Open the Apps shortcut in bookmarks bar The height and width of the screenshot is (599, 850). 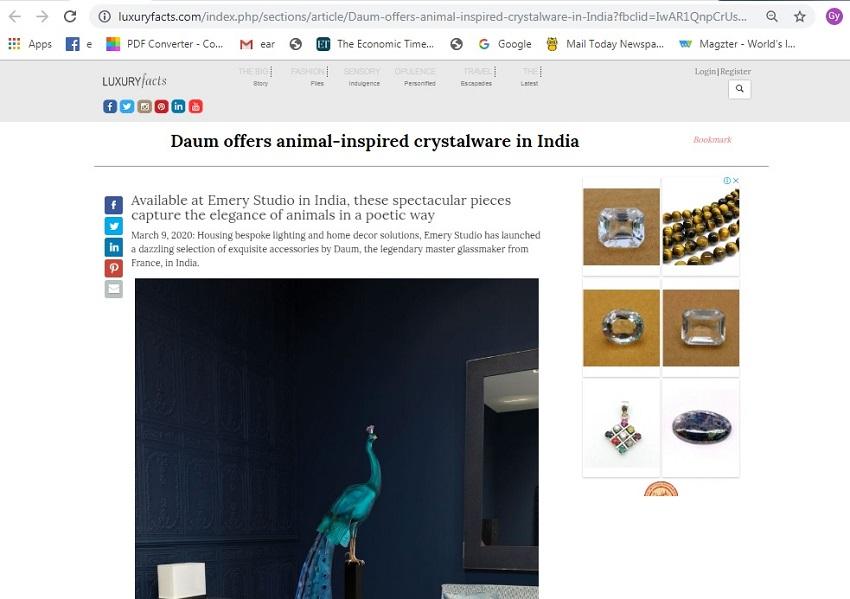30,44
